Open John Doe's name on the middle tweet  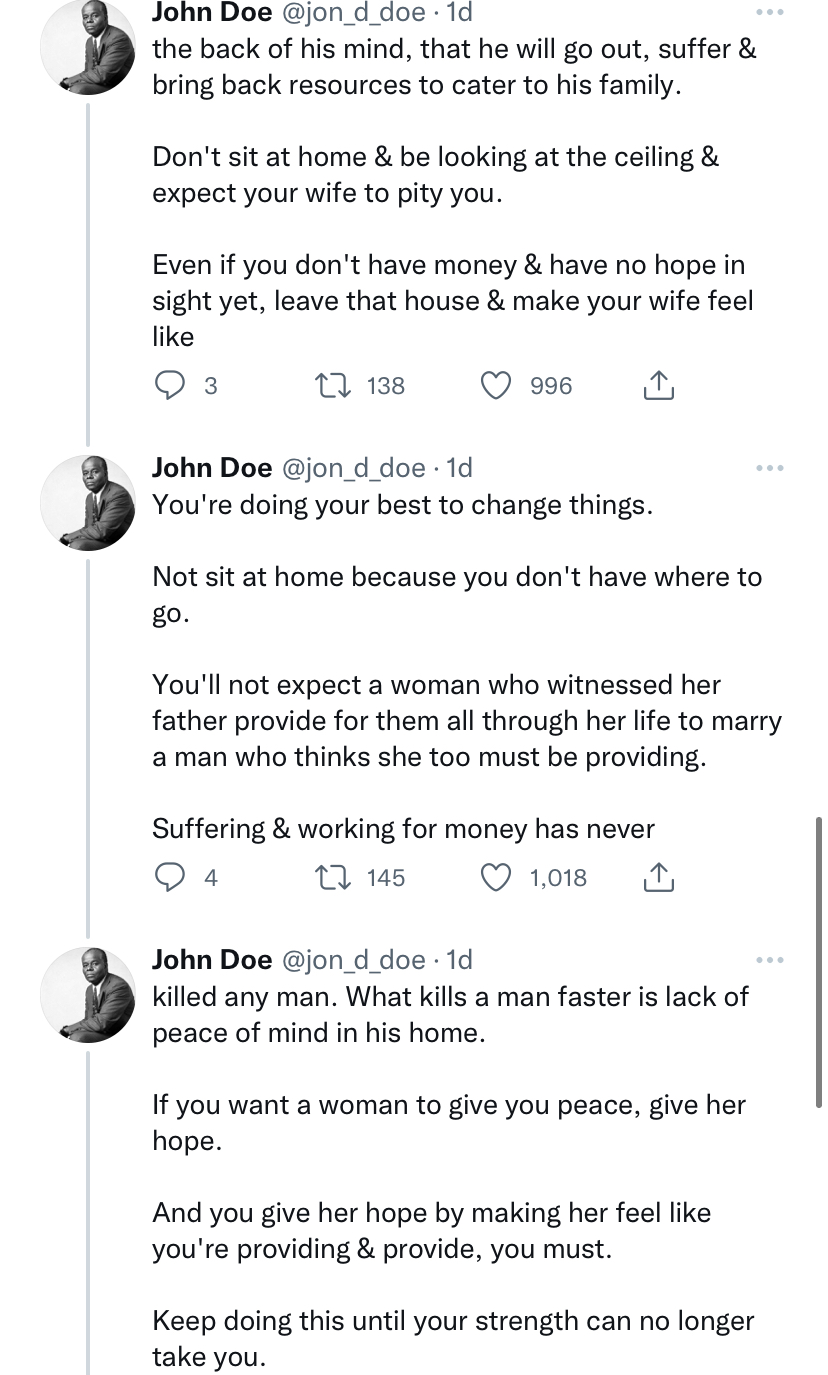click(211, 467)
